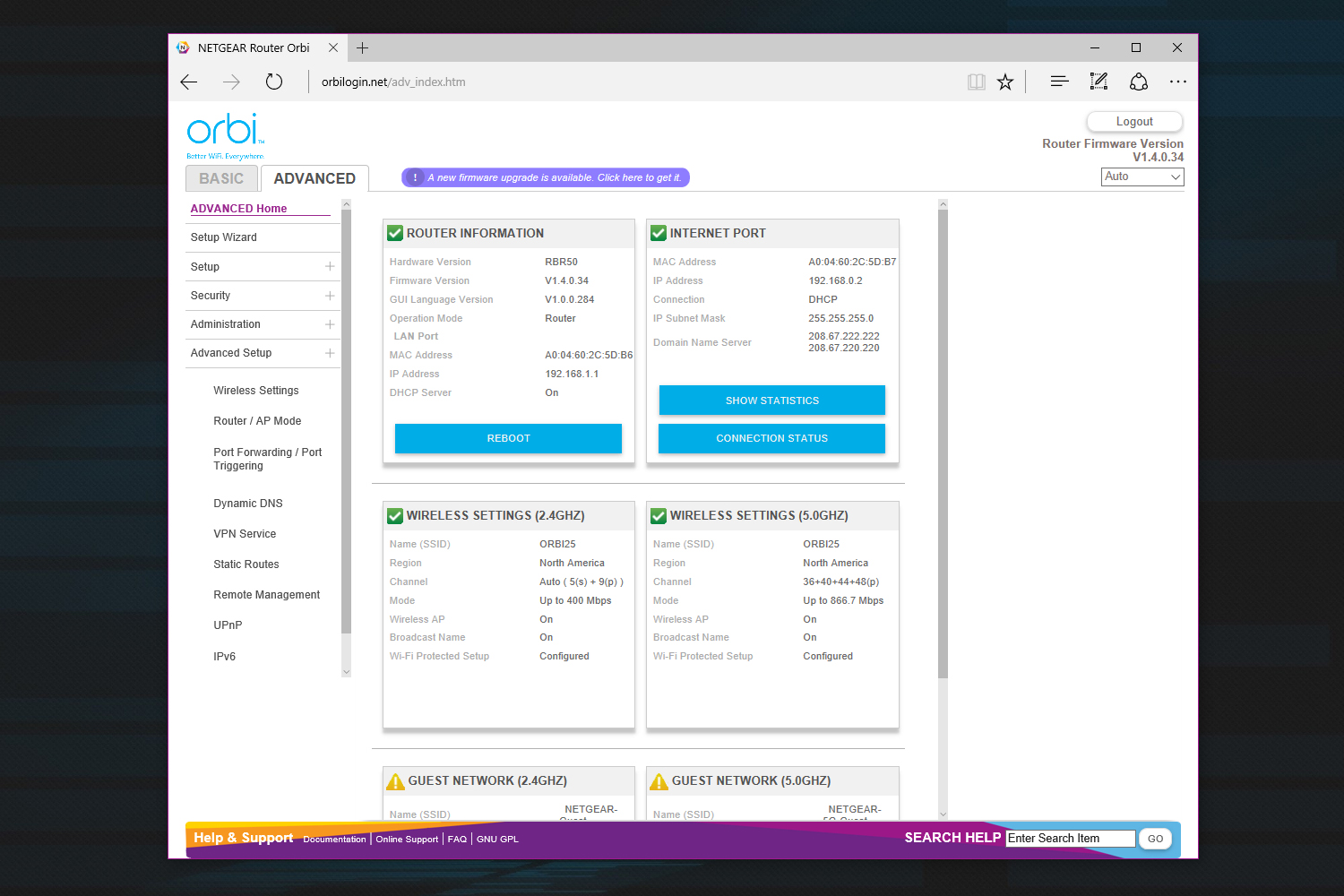This screenshot has height=896, width=1344.
Task: Click the Orbi logo
Action: point(226,135)
